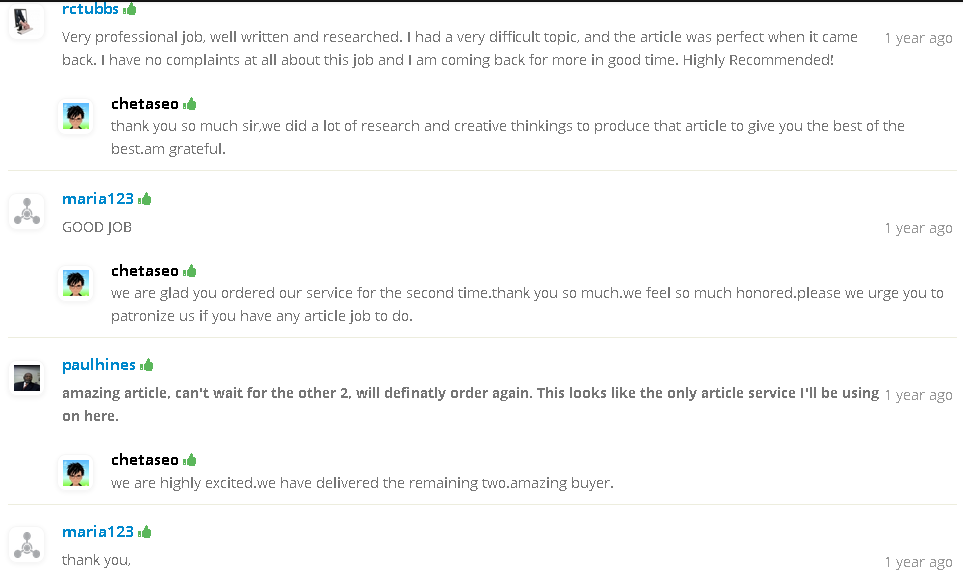Click chetaseo's avatar in reply to paulhines
The image size is (963, 572).
(x=76, y=472)
